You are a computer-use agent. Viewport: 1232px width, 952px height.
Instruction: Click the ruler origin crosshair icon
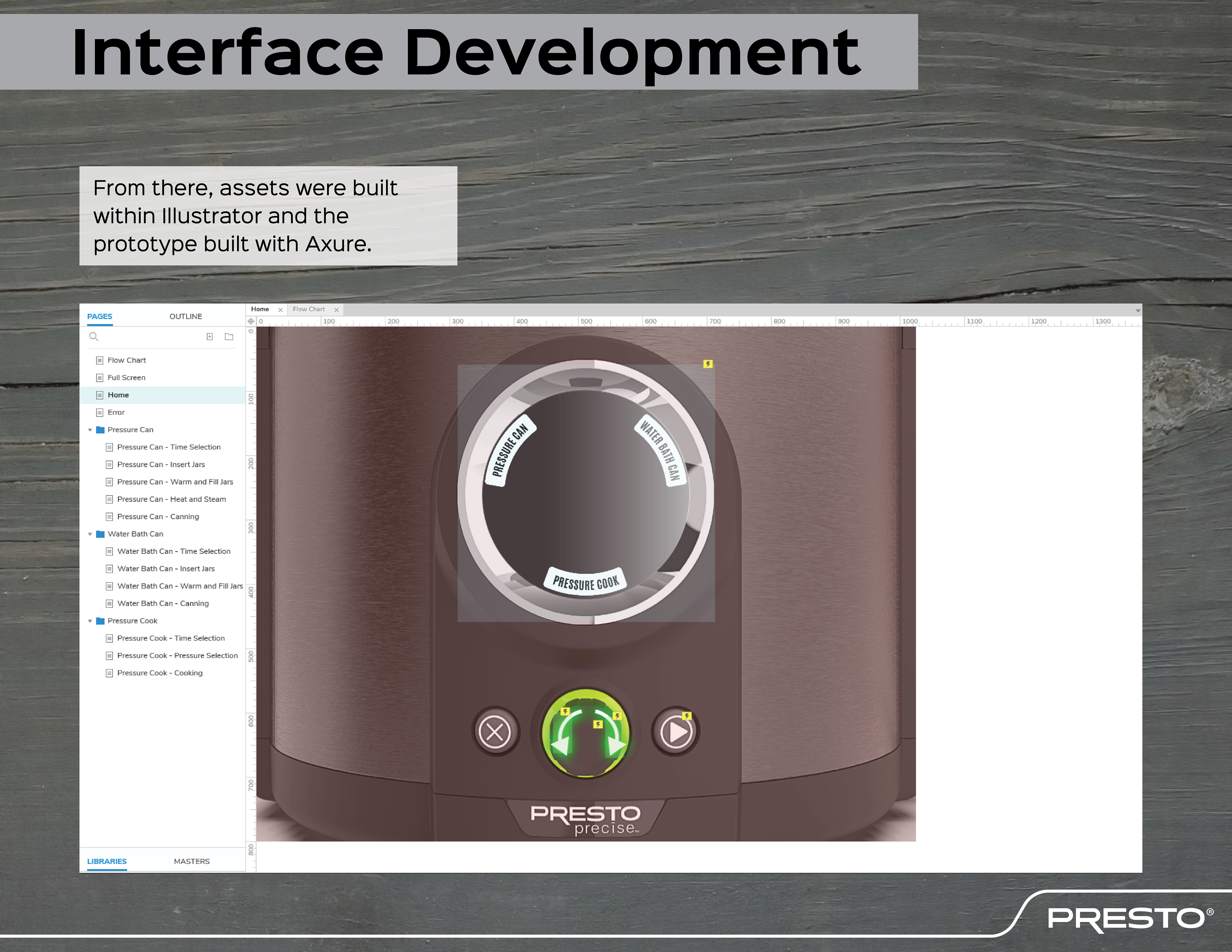point(251,321)
